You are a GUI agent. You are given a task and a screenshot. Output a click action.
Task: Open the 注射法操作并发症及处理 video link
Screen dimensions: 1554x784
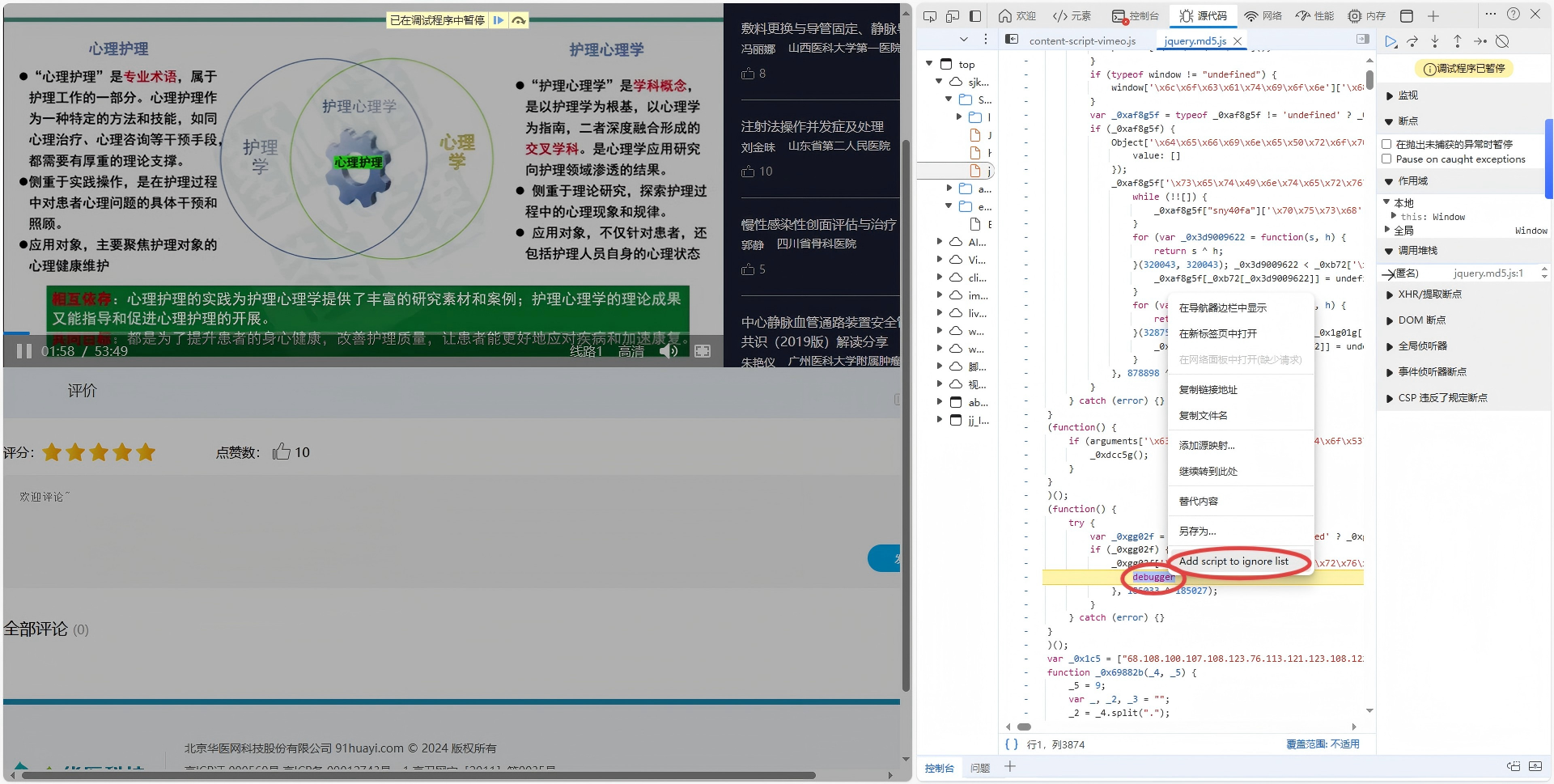coord(812,126)
